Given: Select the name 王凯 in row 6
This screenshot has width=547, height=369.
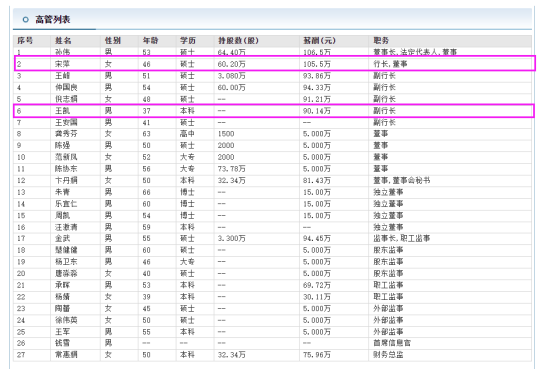Looking at the screenshot, I should [62, 111].
